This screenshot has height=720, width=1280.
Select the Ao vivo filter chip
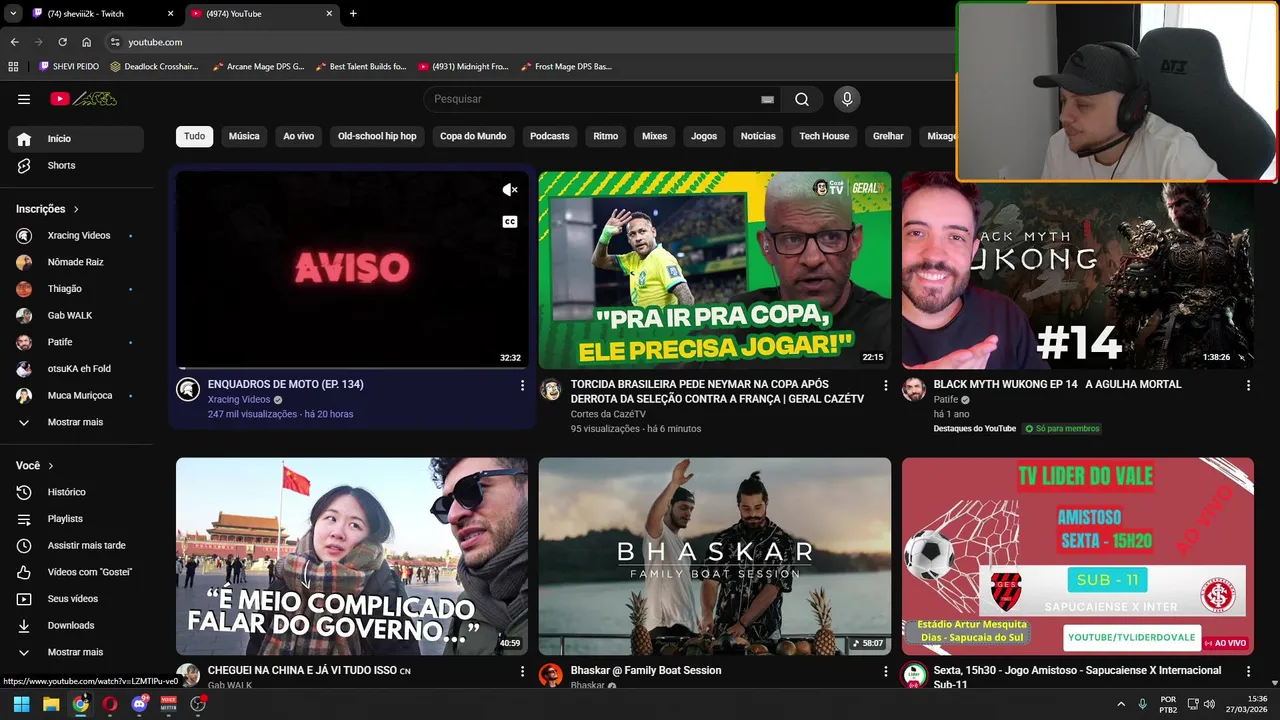pos(298,136)
